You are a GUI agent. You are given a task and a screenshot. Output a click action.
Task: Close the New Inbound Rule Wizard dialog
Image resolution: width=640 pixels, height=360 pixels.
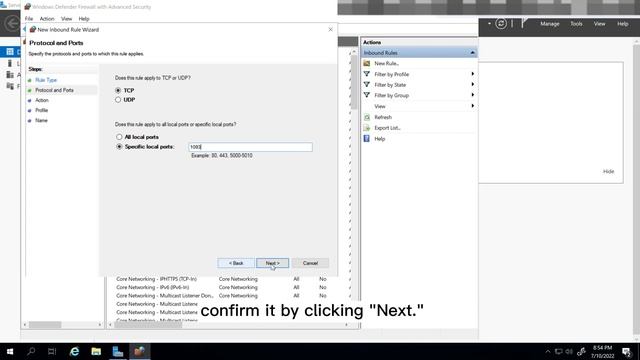coord(330,29)
